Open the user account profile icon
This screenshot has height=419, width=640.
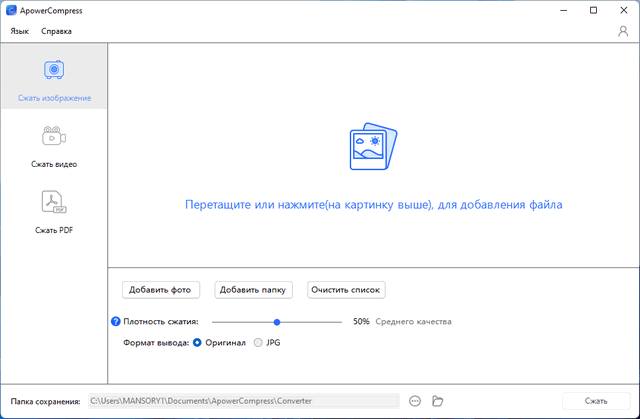coord(623,31)
